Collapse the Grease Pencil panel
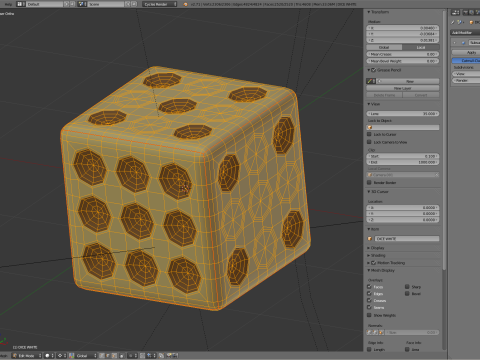Screen dimensions: 480x360 369,70
